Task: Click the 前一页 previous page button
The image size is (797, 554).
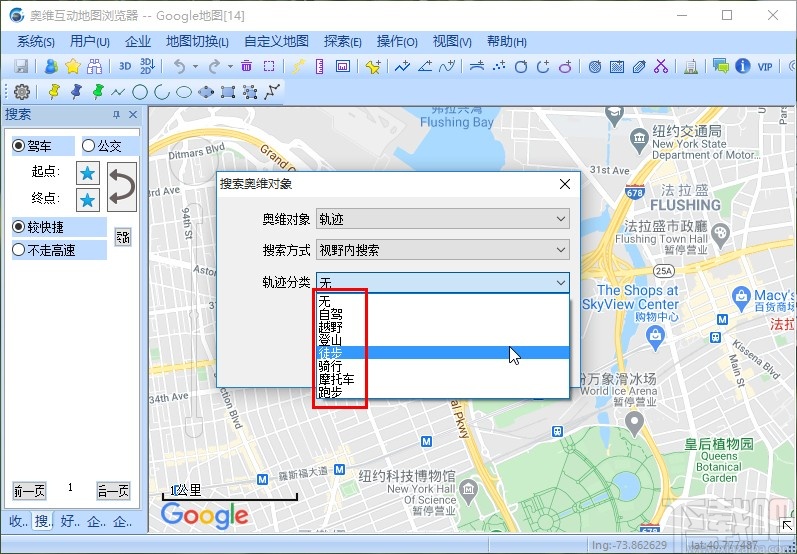Action: click(x=29, y=491)
